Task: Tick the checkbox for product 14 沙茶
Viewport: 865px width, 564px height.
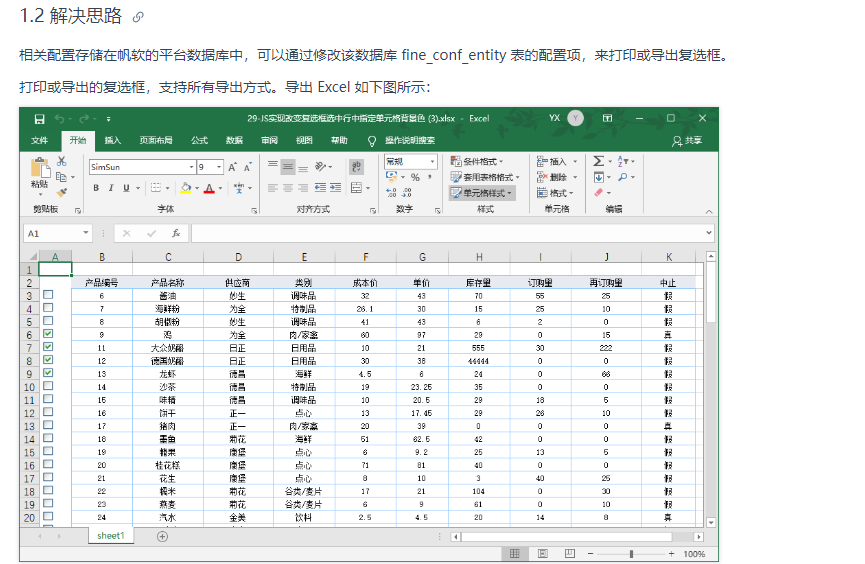Action: click(x=48, y=386)
